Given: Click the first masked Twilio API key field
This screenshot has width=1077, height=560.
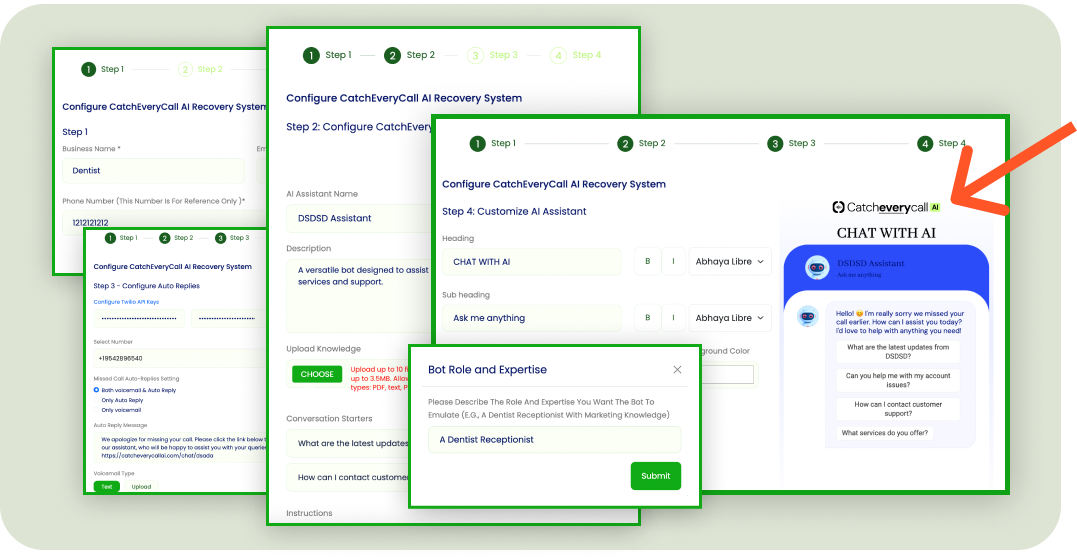Looking at the screenshot, I should (139, 318).
